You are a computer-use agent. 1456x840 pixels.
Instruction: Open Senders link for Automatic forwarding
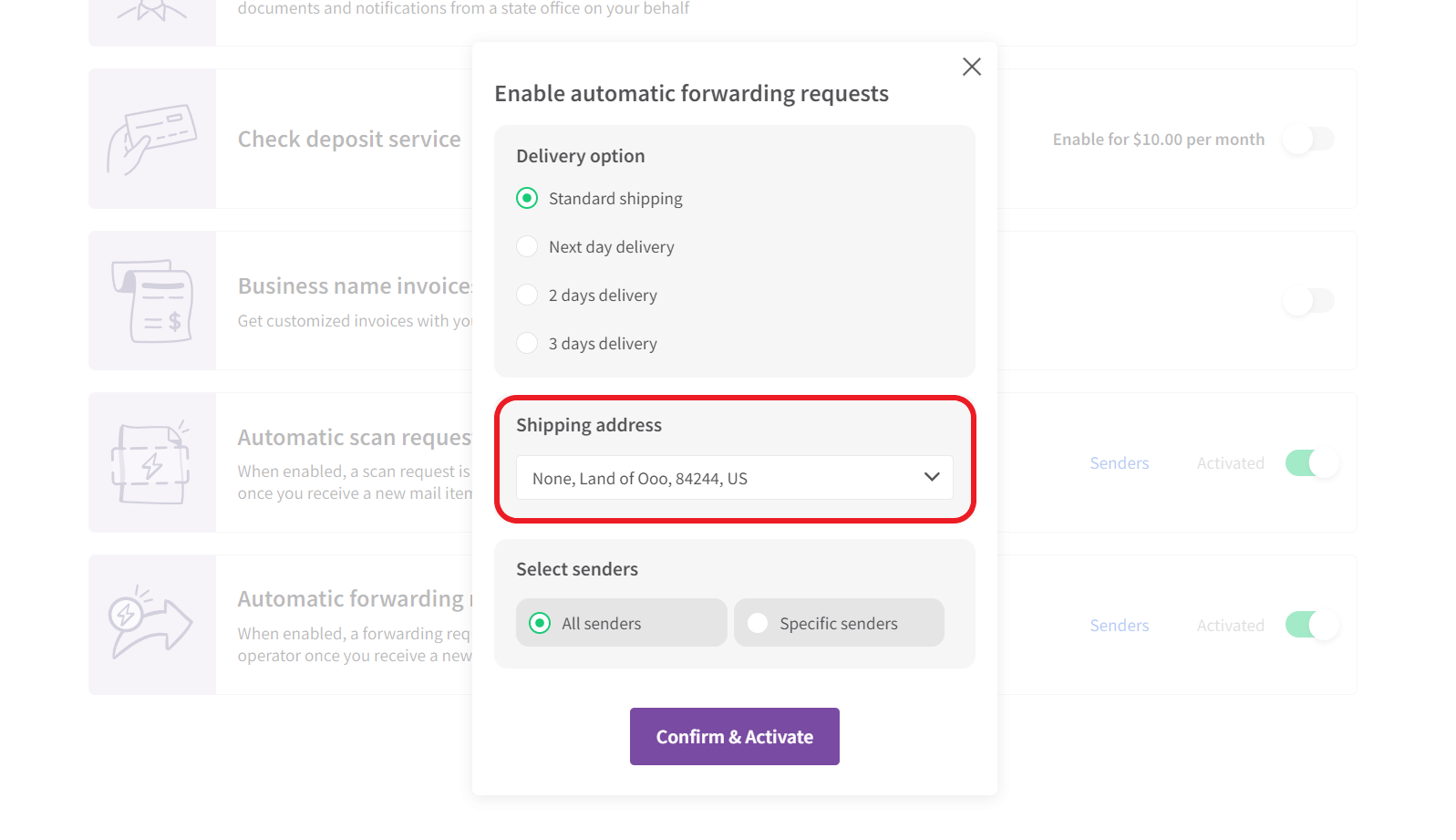click(1120, 625)
